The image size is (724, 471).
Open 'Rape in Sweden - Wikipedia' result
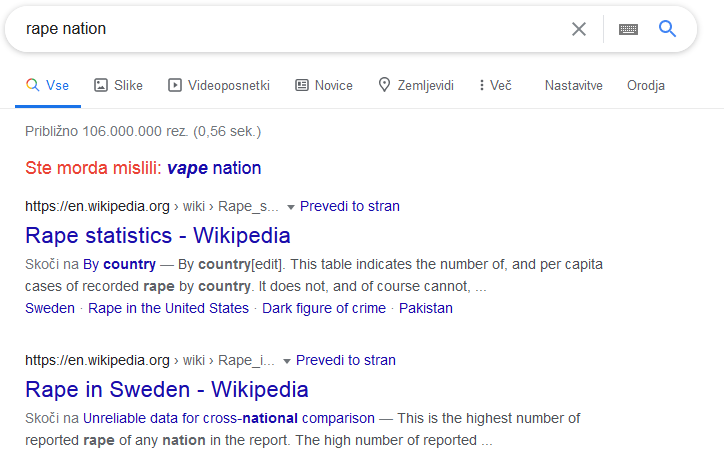pos(167,389)
